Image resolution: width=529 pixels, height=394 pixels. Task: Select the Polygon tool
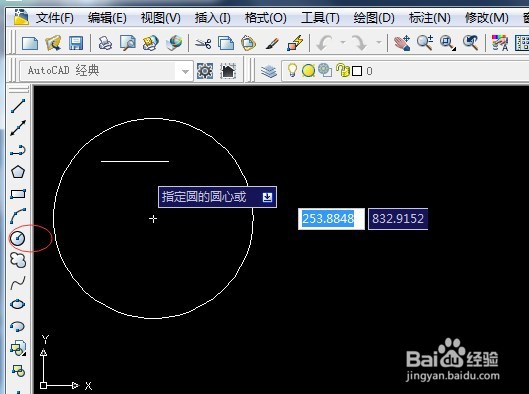(18, 172)
